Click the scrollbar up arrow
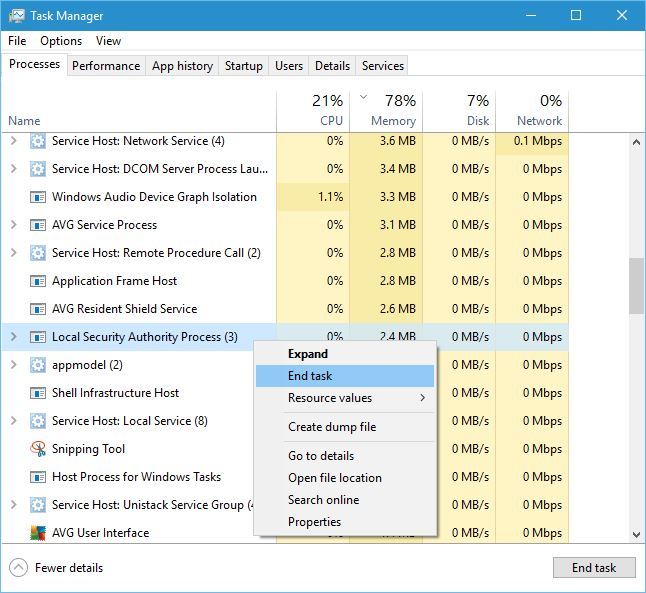The height and width of the screenshot is (593, 646). point(637,143)
